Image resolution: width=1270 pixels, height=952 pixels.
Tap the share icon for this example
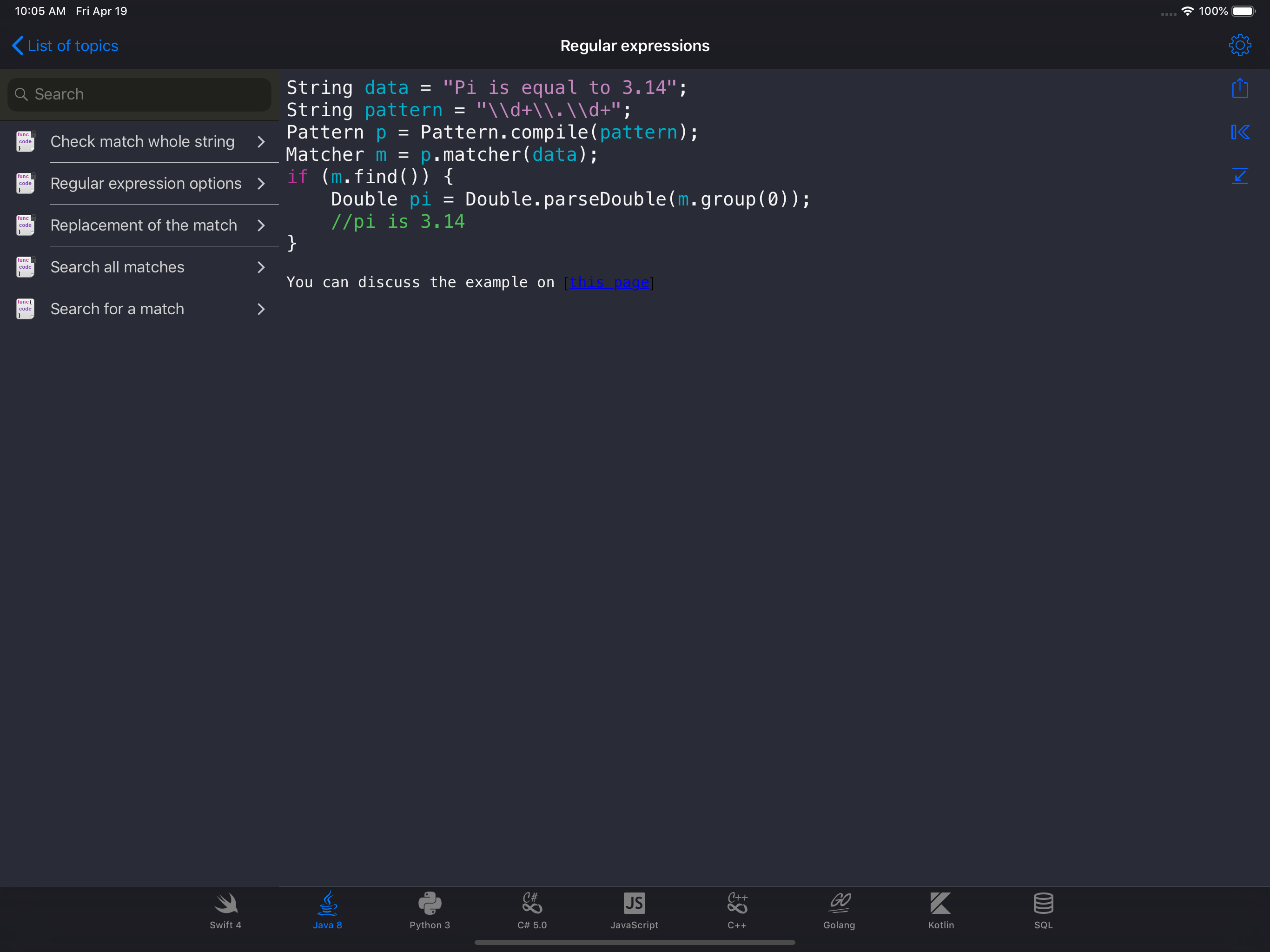click(x=1240, y=88)
